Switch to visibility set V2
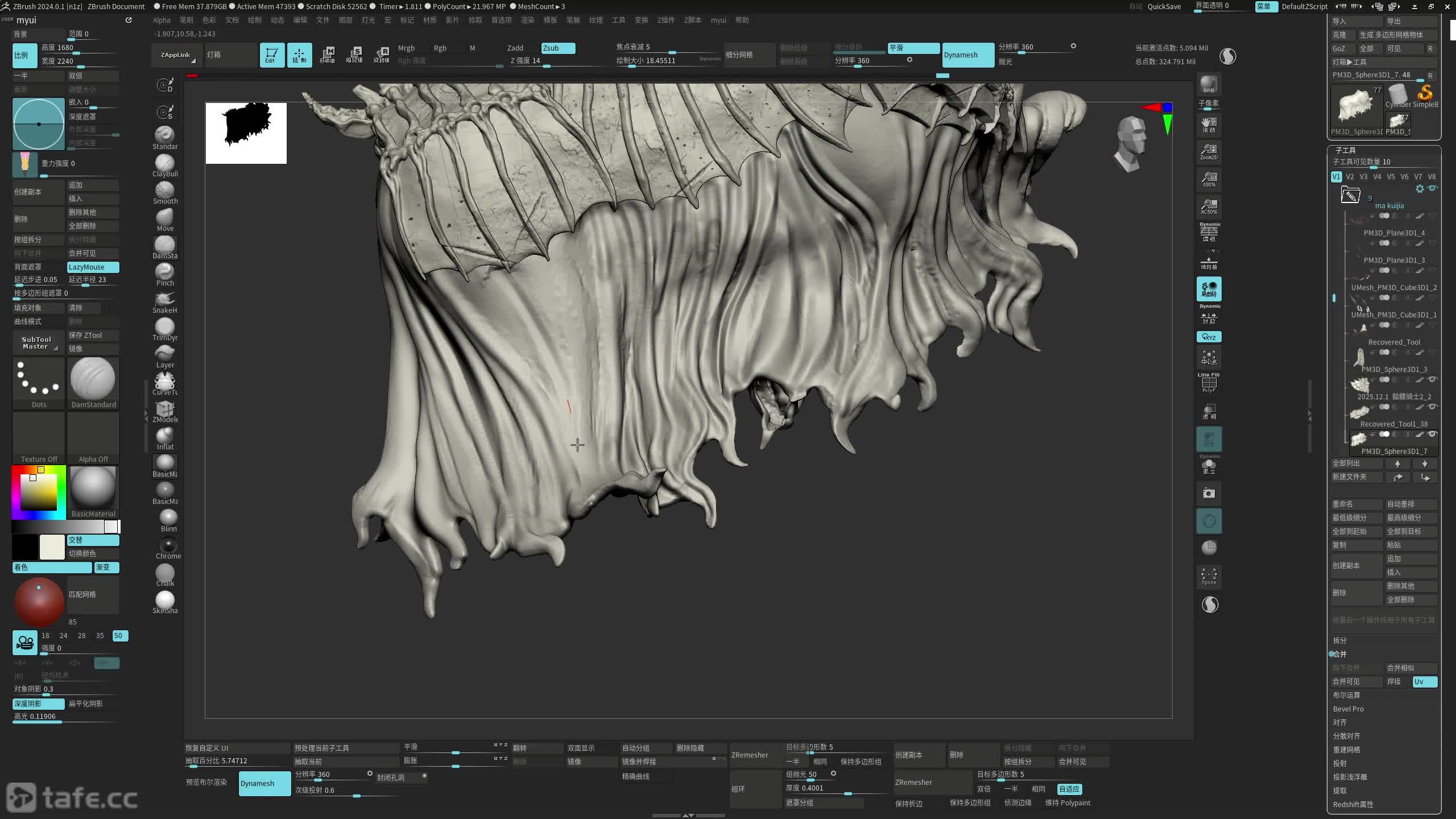This screenshot has width=1456, height=819. [1350, 177]
